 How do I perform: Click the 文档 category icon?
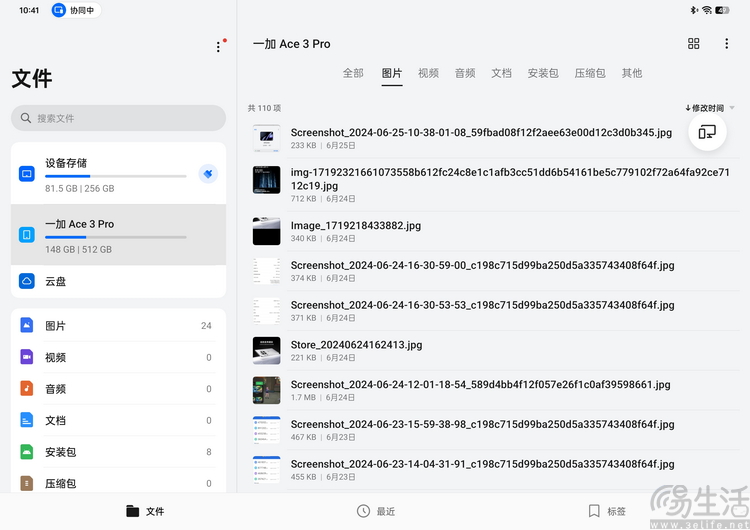27,420
